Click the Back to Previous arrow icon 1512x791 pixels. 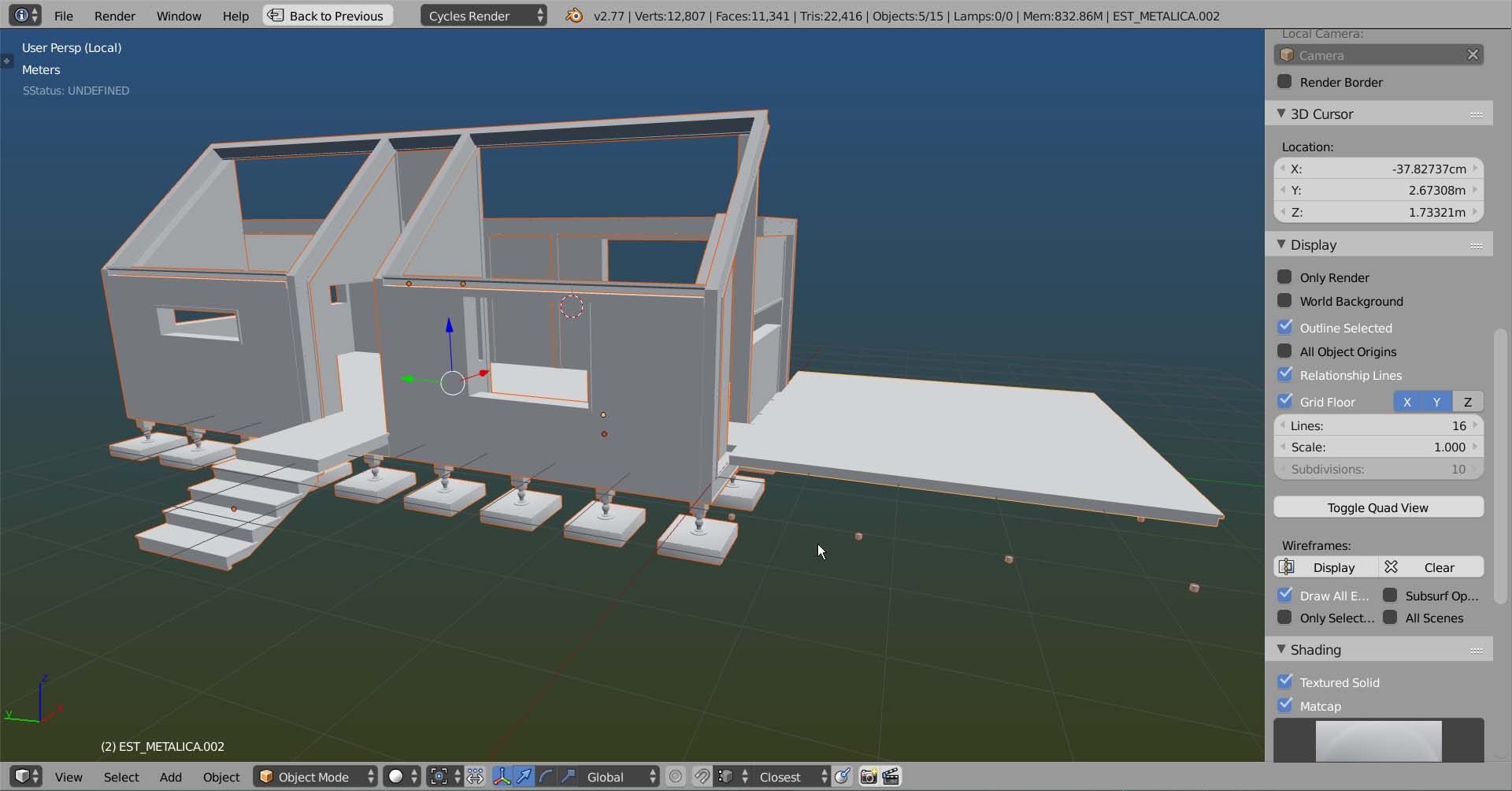pyautogui.click(x=276, y=15)
